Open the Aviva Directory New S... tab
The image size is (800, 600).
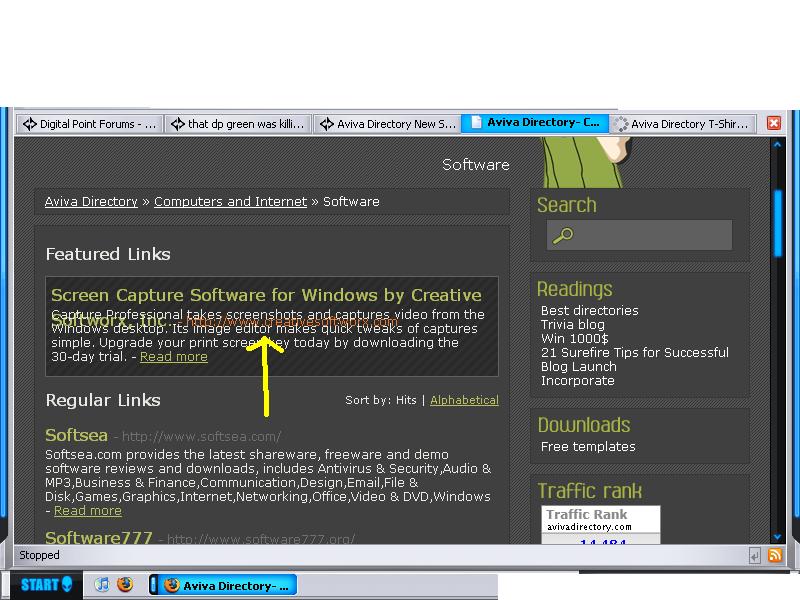[x=386, y=124]
